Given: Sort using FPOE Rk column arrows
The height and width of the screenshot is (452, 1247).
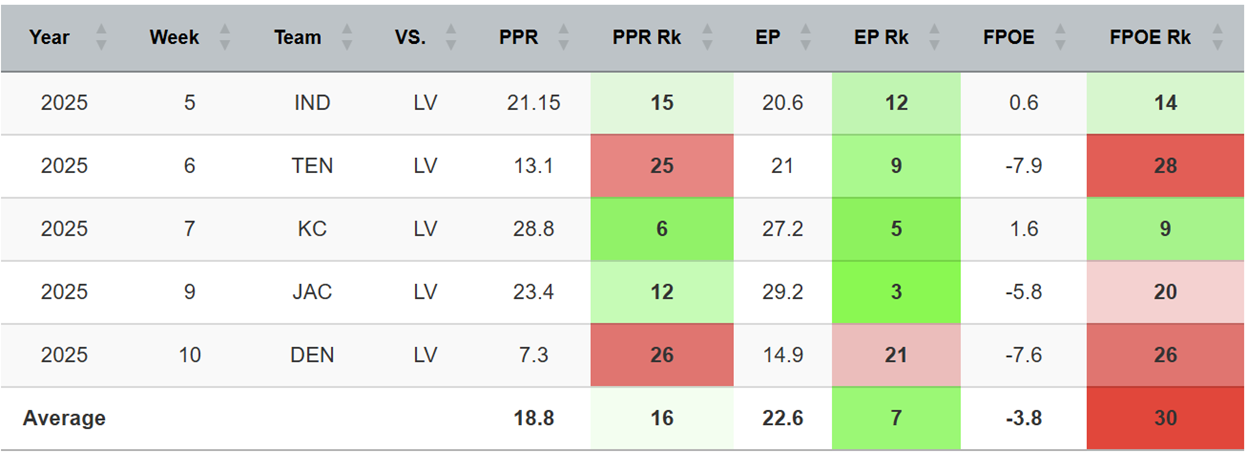Looking at the screenshot, I should pyautogui.click(x=1217, y=38).
